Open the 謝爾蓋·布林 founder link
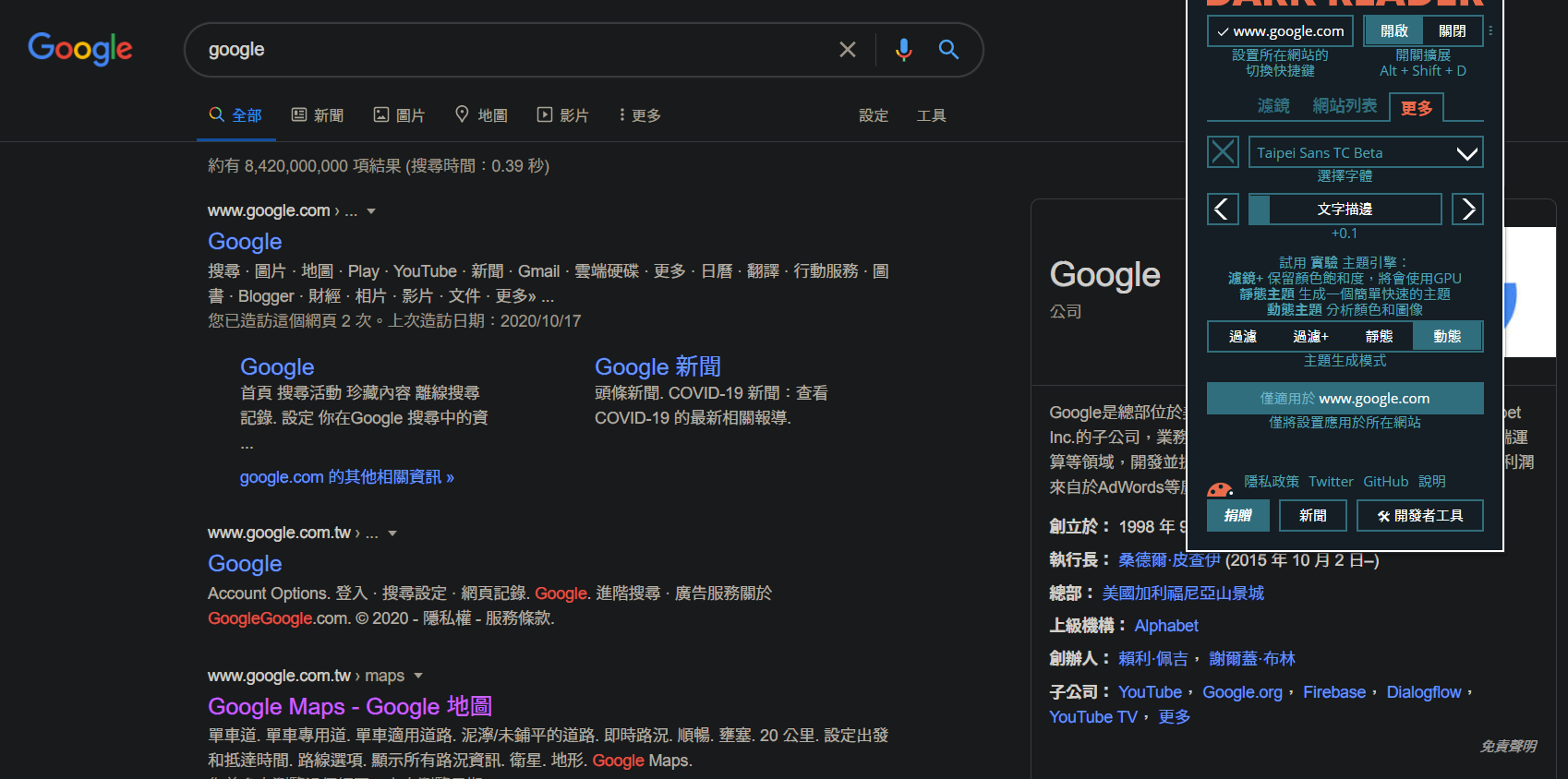 click(x=1252, y=659)
